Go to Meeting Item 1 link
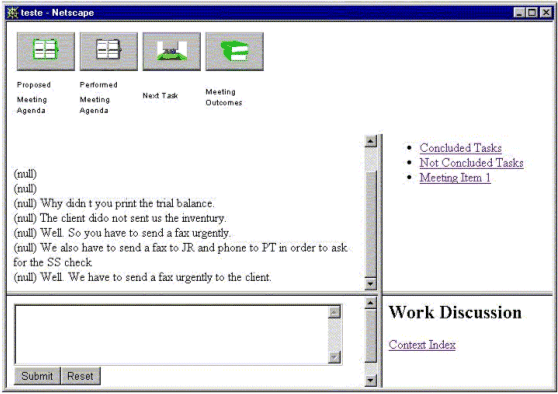This screenshot has width=558, height=394. (x=455, y=178)
